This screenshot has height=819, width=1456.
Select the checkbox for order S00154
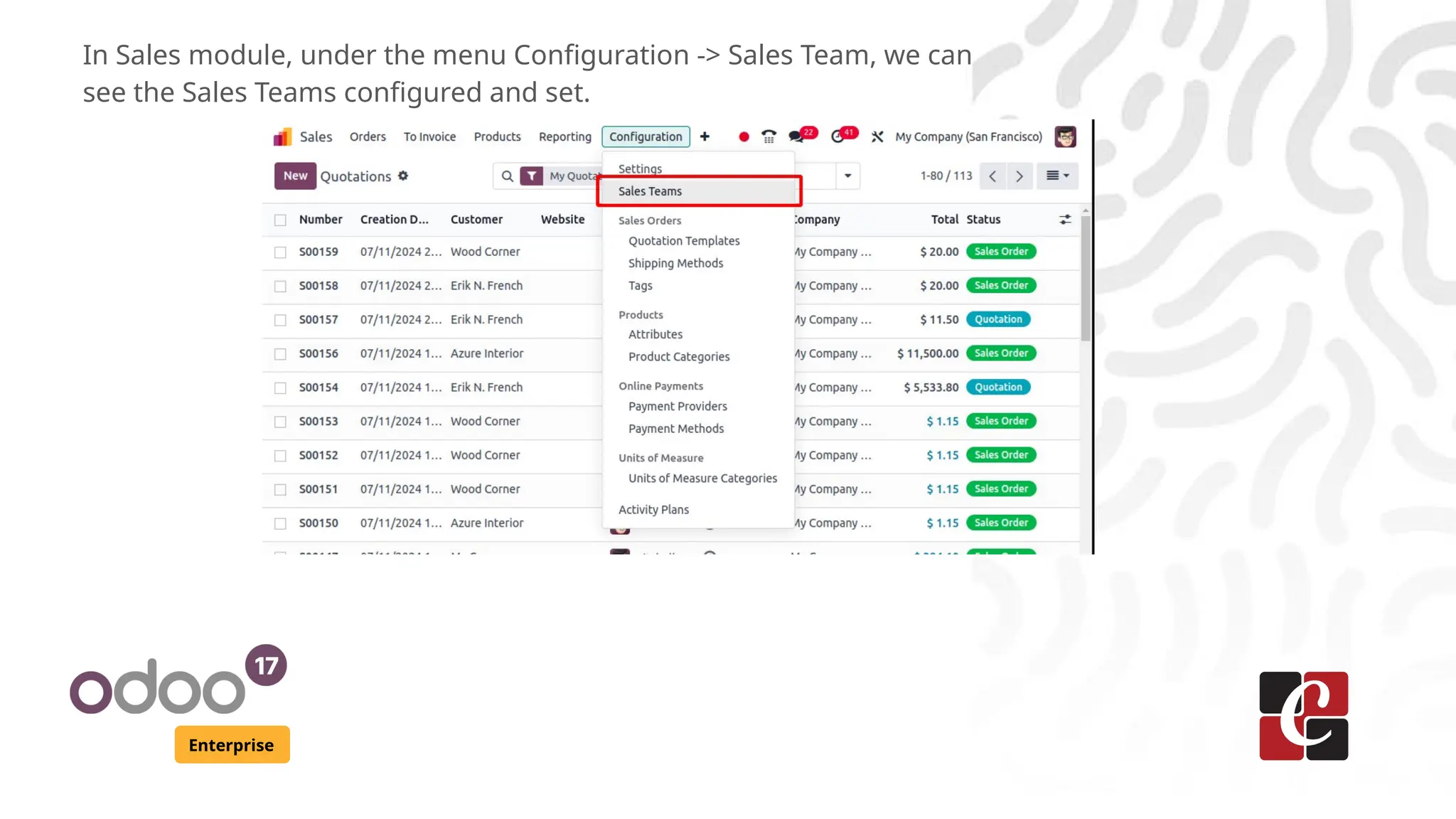point(280,388)
